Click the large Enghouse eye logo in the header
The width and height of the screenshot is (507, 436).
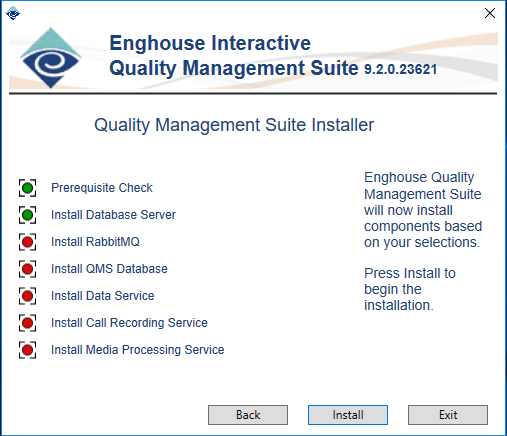point(50,58)
